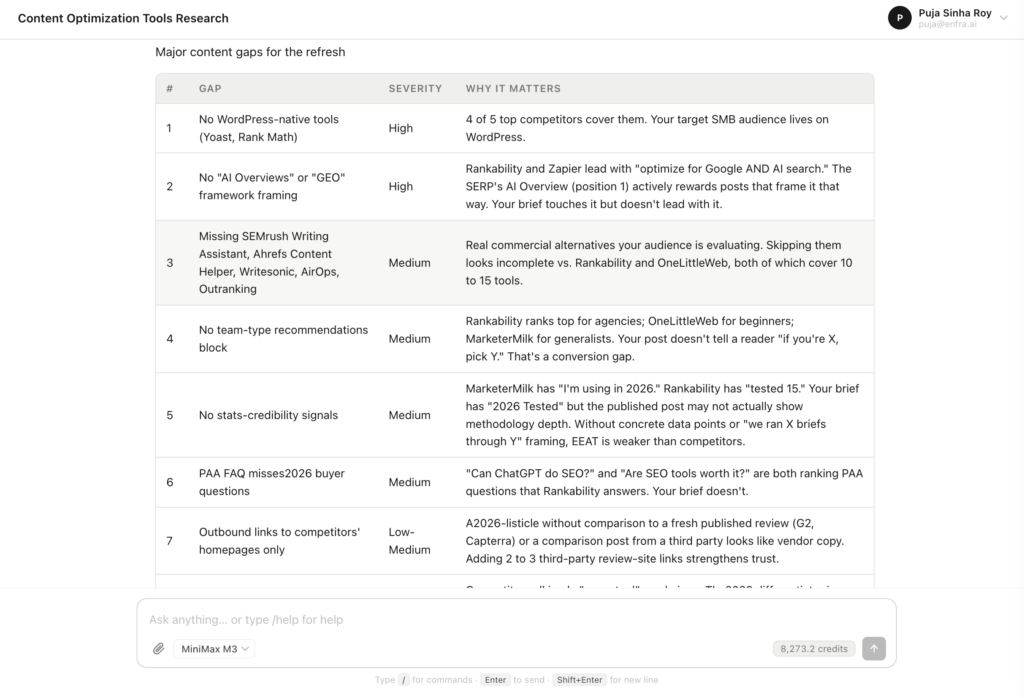The height and width of the screenshot is (698, 1024).
Task: Expand the account menu chevron
Action: click(x=1004, y=18)
